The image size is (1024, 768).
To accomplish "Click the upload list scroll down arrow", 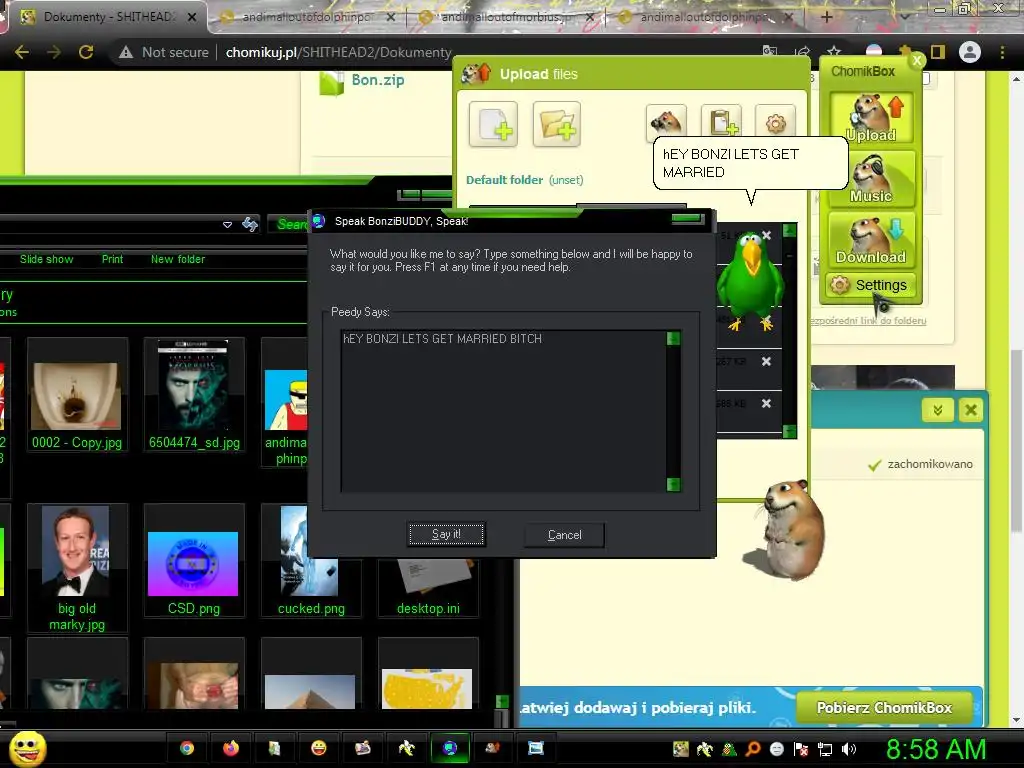I will pyautogui.click(x=789, y=431).
